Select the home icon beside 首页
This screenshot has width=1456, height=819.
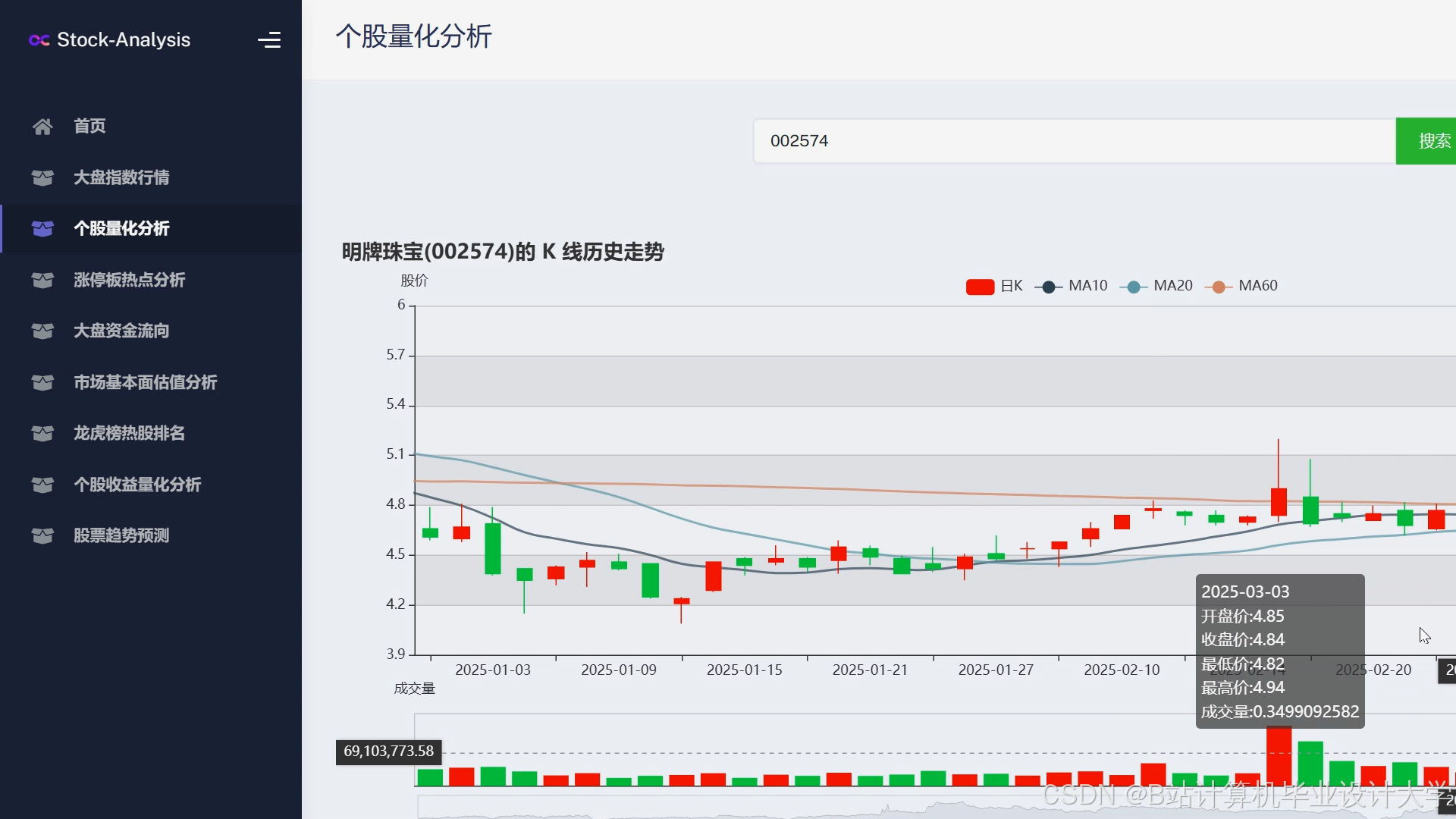(42, 126)
